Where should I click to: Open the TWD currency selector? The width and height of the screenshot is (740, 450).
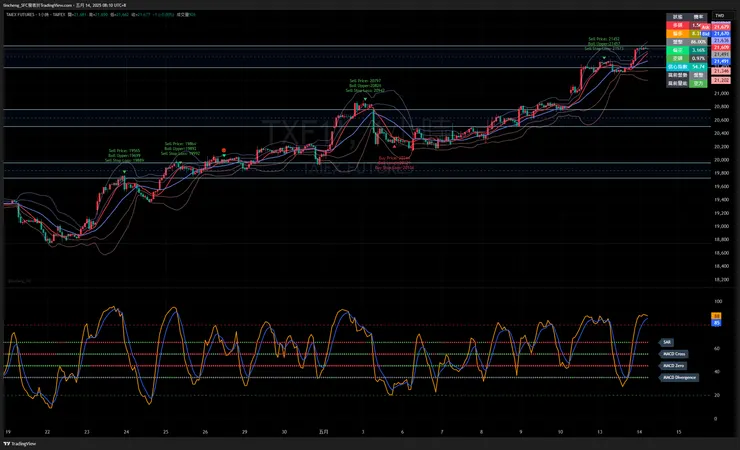[x=722, y=16]
